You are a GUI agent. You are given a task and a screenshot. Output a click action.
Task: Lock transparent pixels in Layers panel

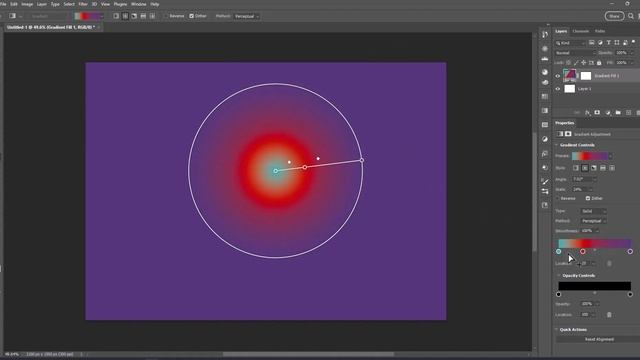(569, 62)
